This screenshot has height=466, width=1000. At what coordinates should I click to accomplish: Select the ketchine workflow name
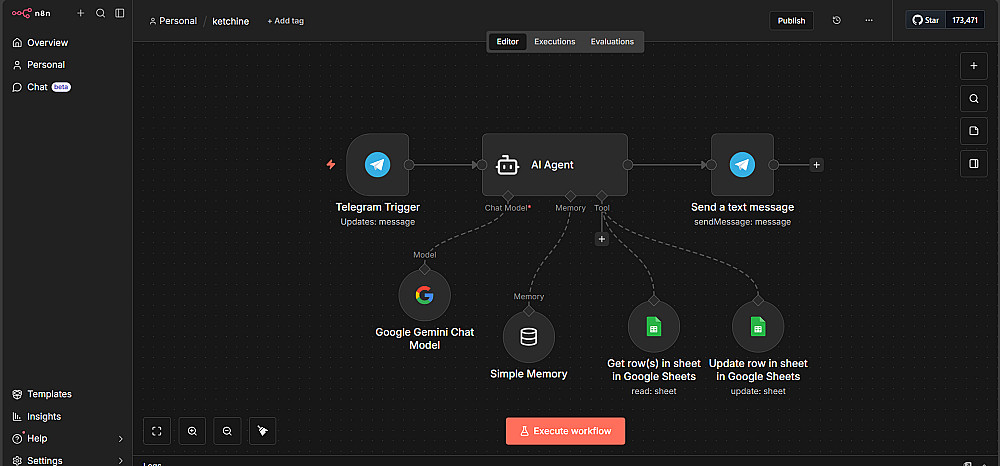tap(231, 21)
